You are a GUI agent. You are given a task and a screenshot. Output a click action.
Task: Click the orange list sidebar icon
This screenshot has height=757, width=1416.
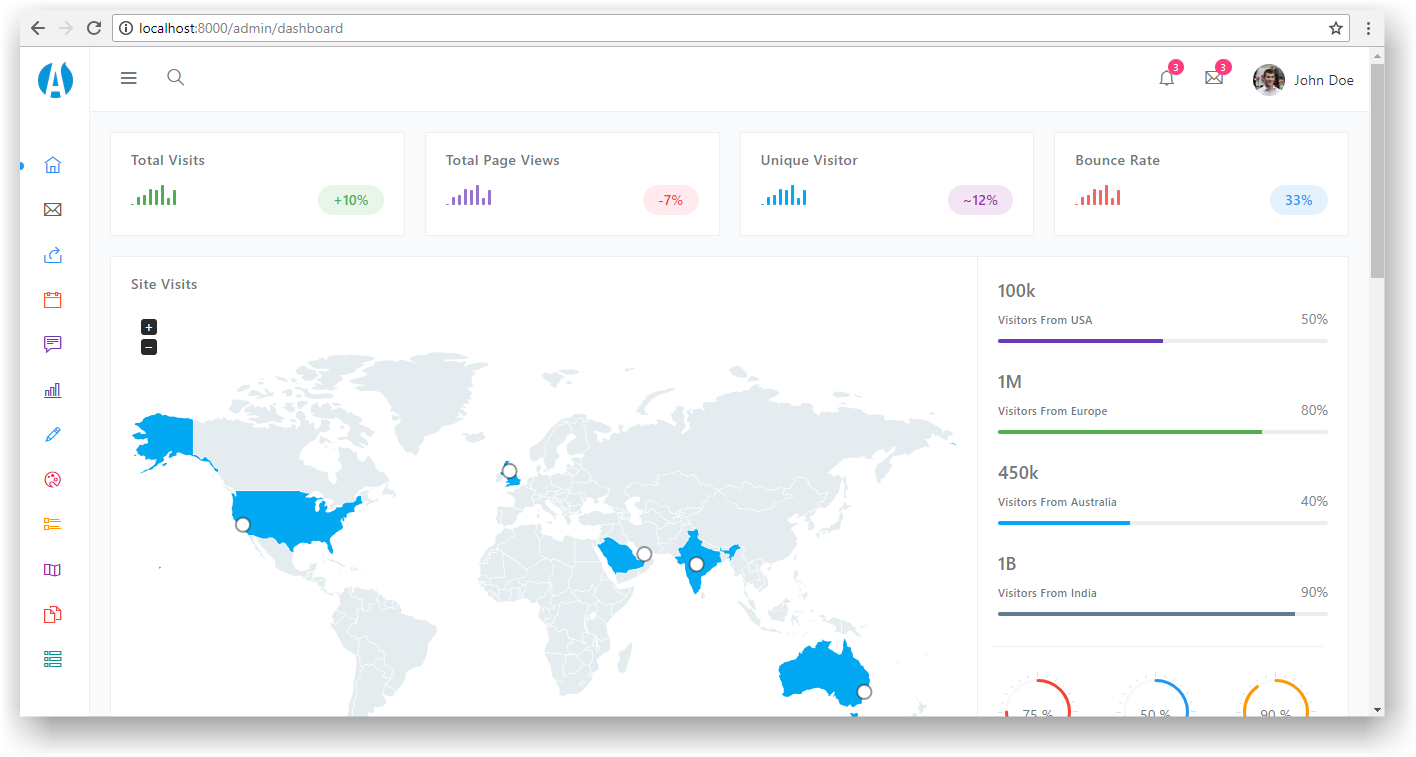click(x=53, y=524)
